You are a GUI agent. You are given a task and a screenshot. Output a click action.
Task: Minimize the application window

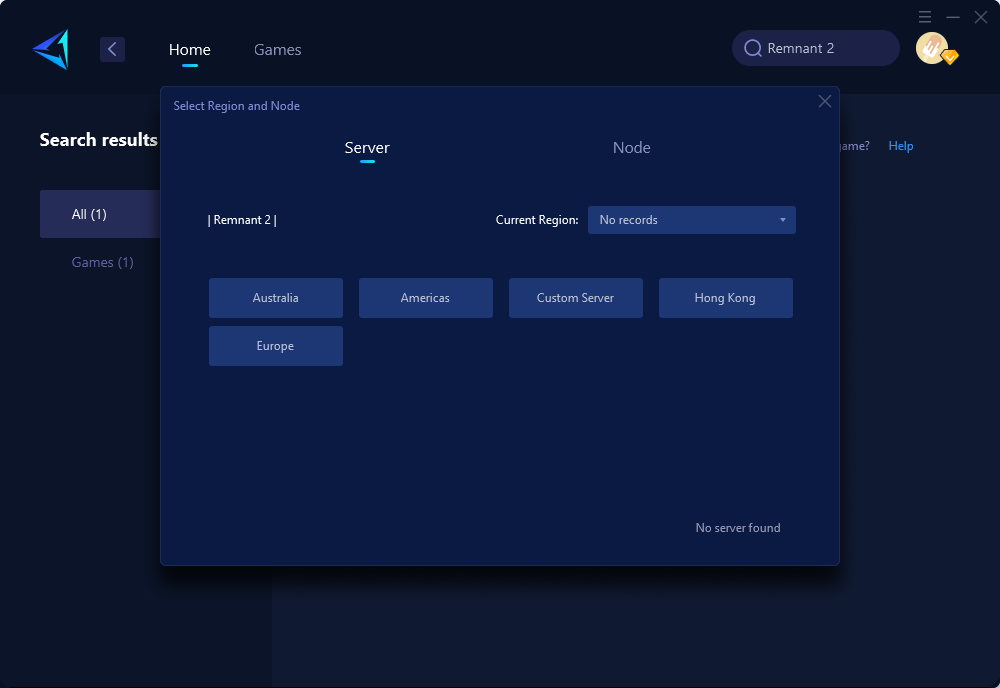(x=953, y=17)
